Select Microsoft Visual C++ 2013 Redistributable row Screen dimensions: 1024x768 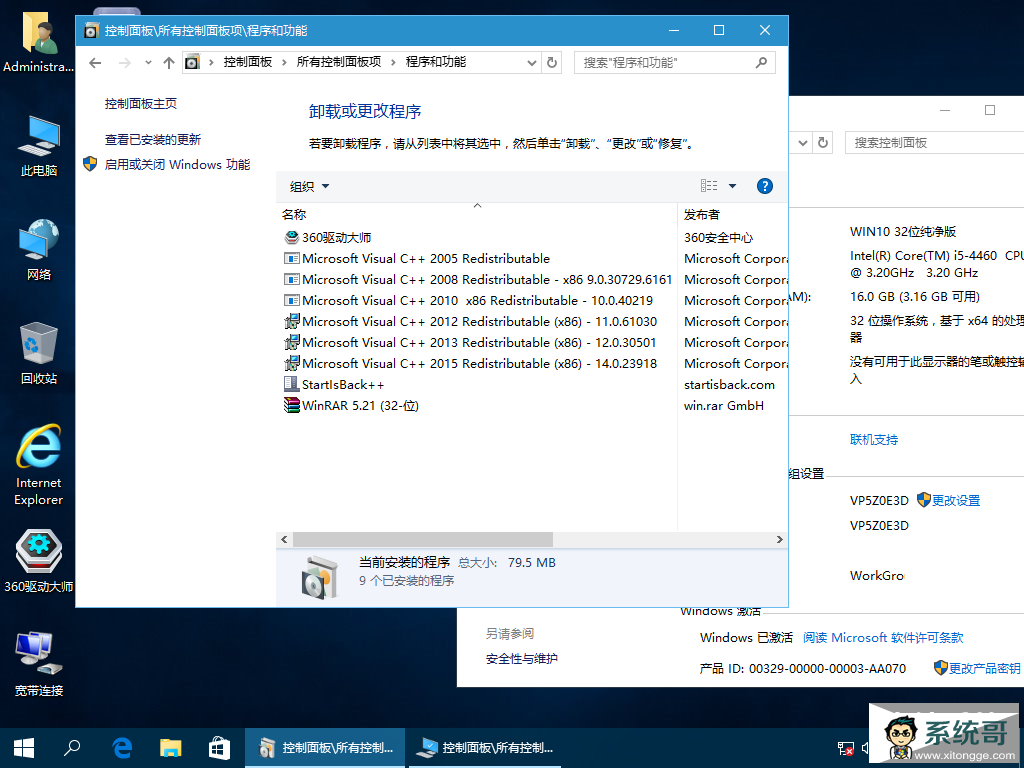[470, 342]
